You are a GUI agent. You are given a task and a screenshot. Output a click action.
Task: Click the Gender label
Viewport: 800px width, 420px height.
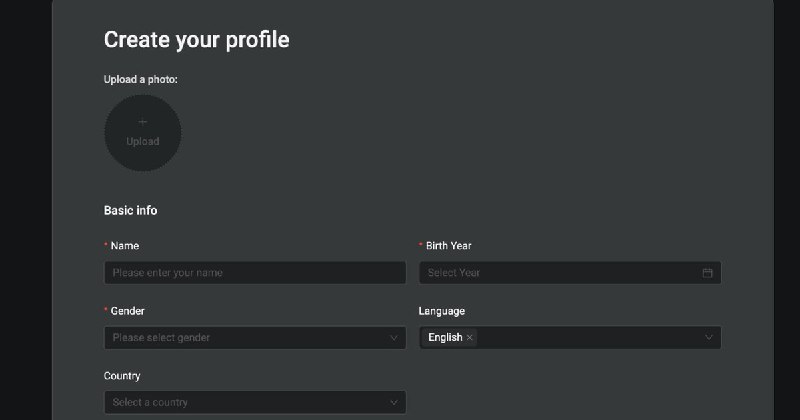point(128,311)
